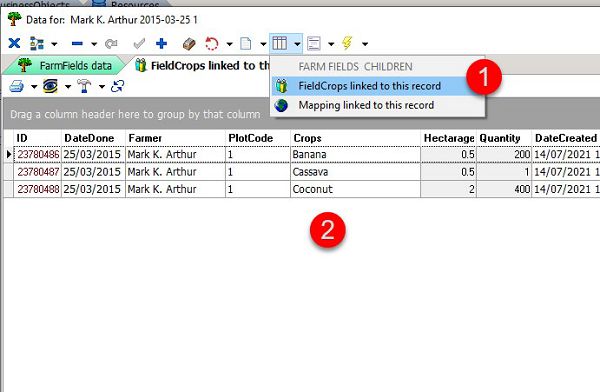Click the eraser icon in the toolbar
The height and width of the screenshot is (392, 600).
189,44
